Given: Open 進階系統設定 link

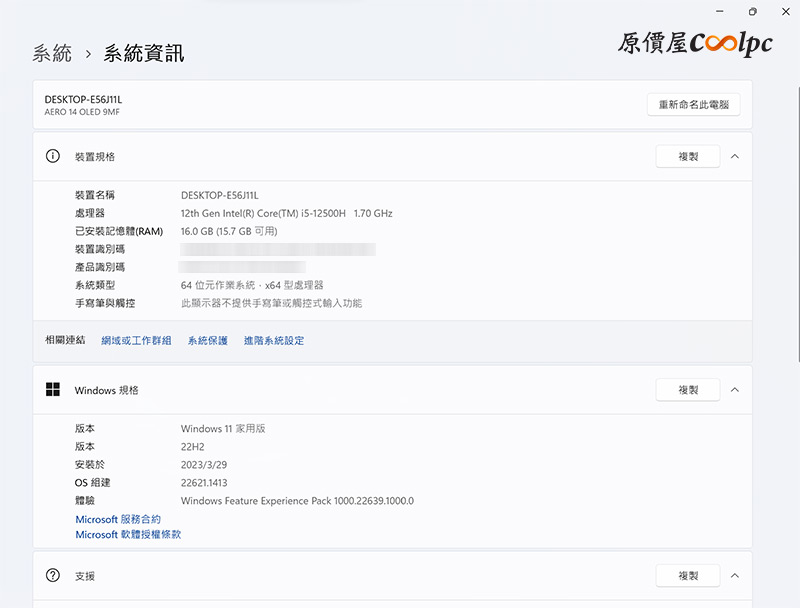Looking at the screenshot, I should (x=274, y=341).
